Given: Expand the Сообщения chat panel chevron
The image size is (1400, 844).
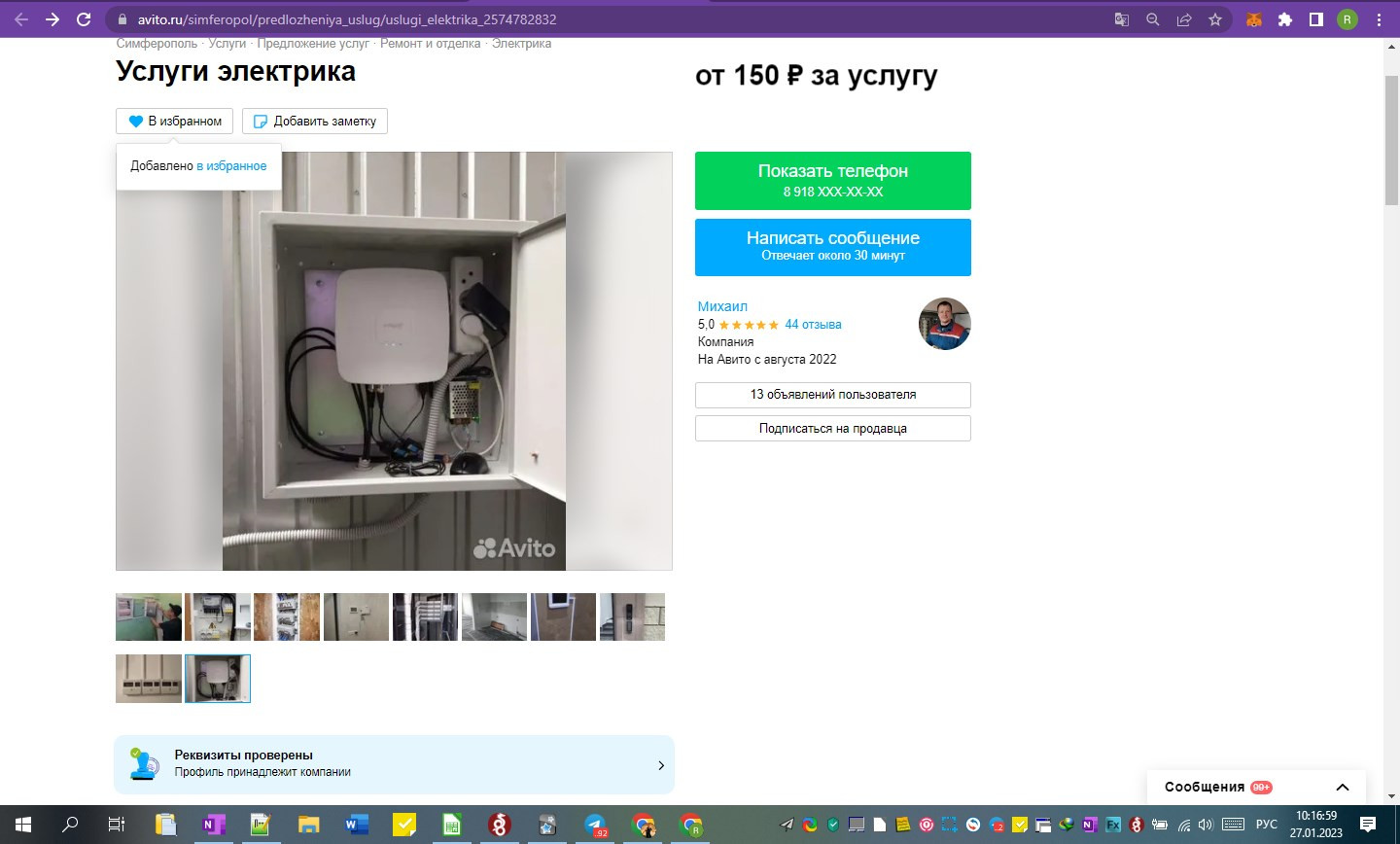Looking at the screenshot, I should (1343, 788).
